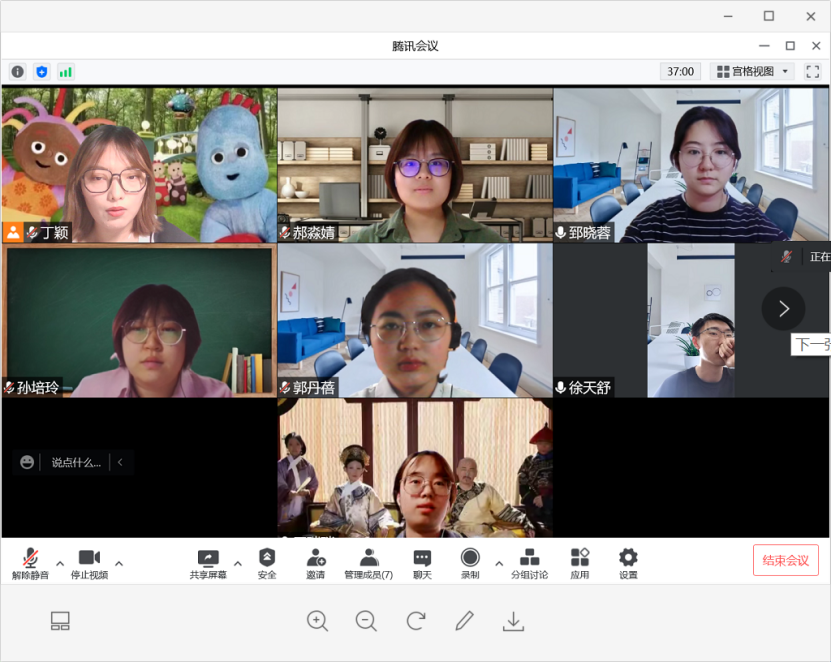Go to next page of participants
Viewport: 831px width, 662px height.
[x=783, y=309]
